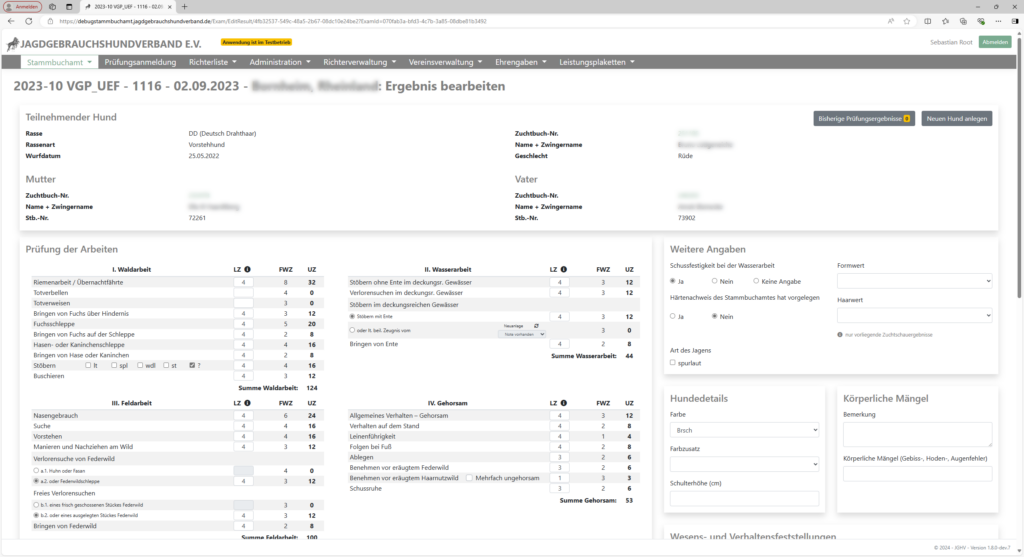
Task: Open the browser essentials heart icon
Action: click(980, 21)
